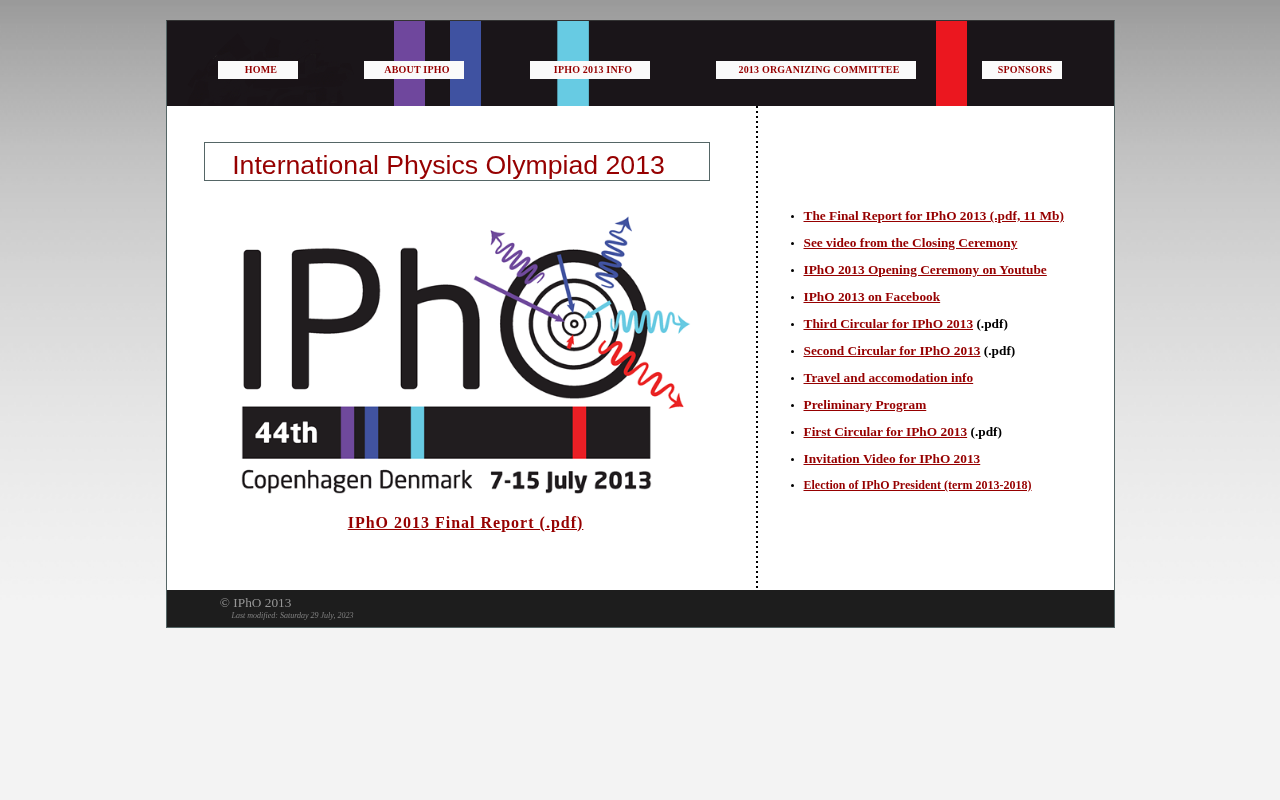The width and height of the screenshot is (1280, 800).
Task: Open Second Circular for IPhO 2013
Action: click(892, 351)
